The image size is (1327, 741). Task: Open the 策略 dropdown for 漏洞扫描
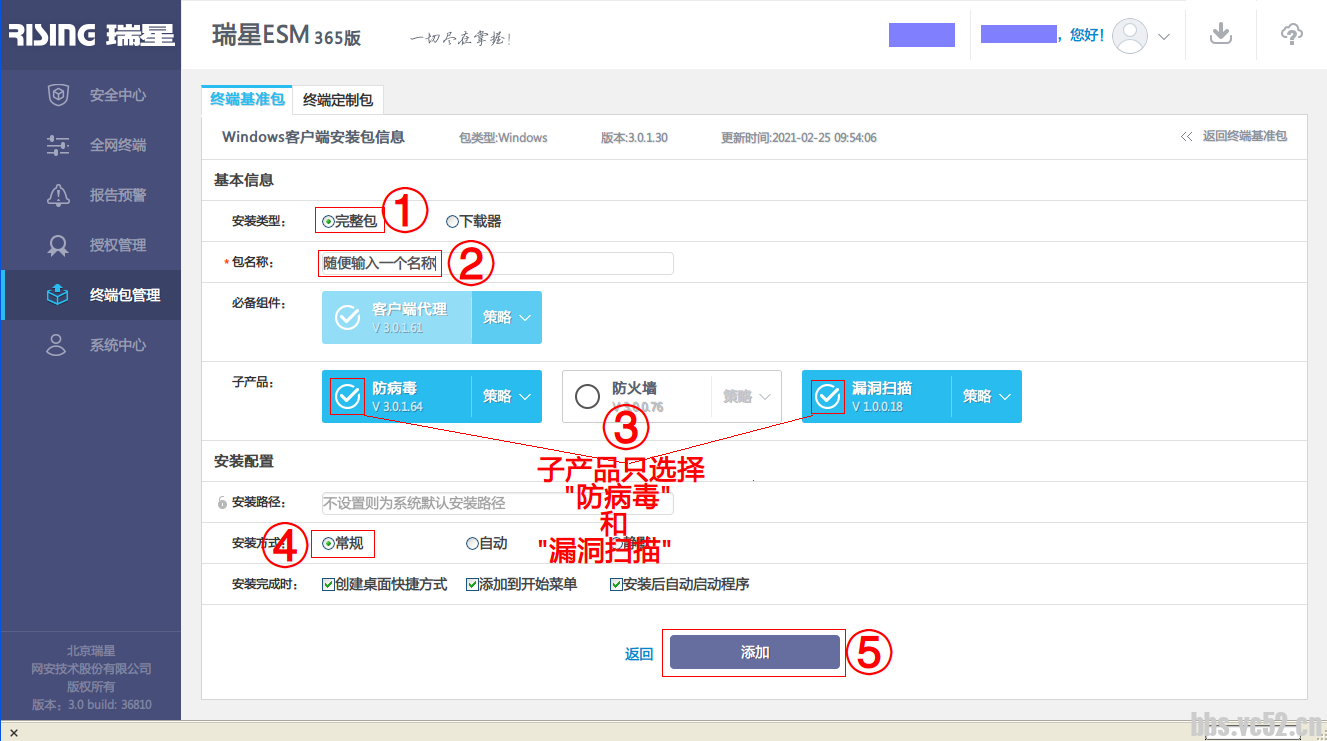tap(986, 396)
